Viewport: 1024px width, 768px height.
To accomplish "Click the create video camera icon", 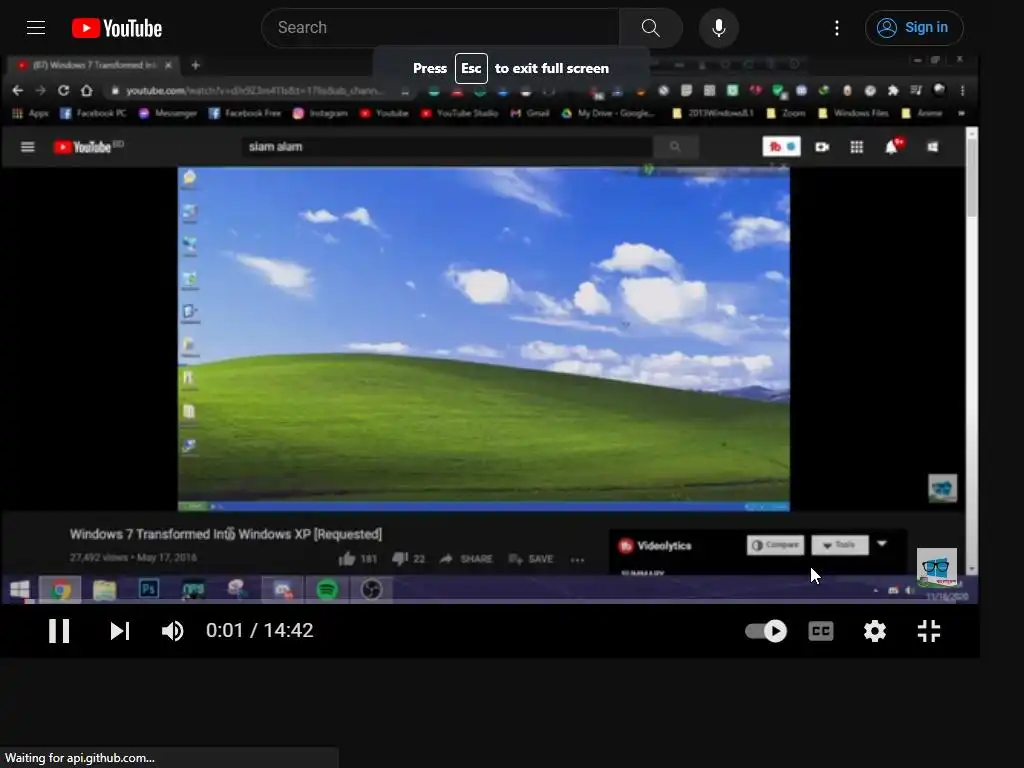I will pyautogui.click(x=822, y=147).
